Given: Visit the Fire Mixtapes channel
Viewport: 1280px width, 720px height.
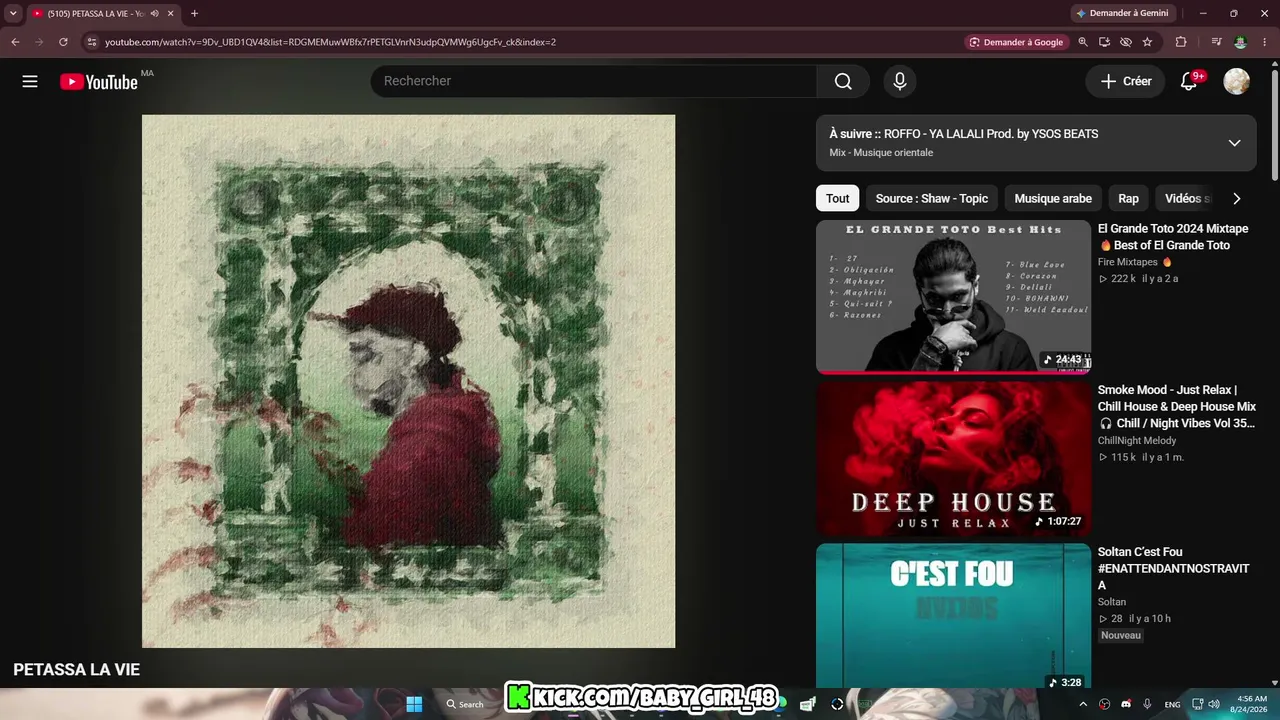Looking at the screenshot, I should tap(1128, 262).
